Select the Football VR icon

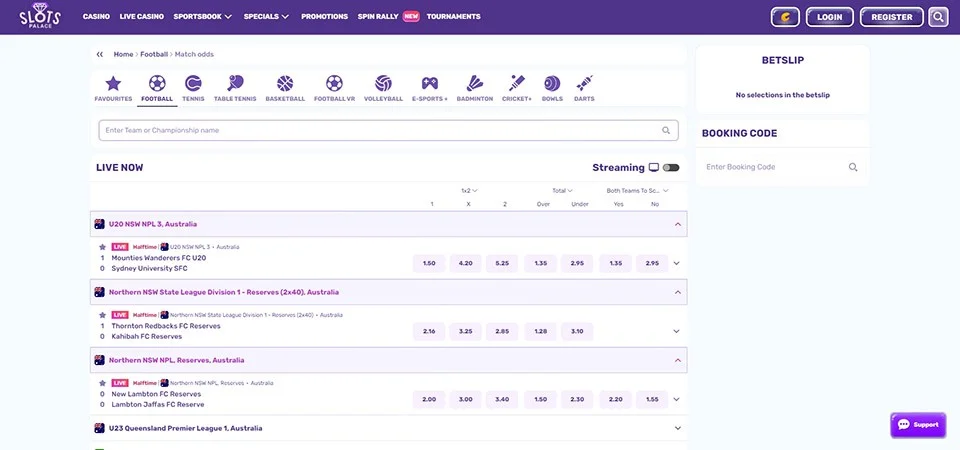(334, 83)
